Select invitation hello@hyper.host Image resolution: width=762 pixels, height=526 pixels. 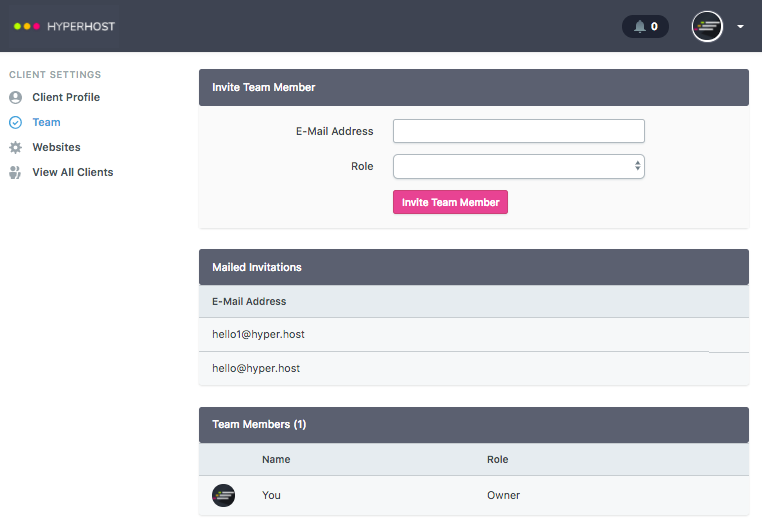pyautogui.click(x=256, y=368)
